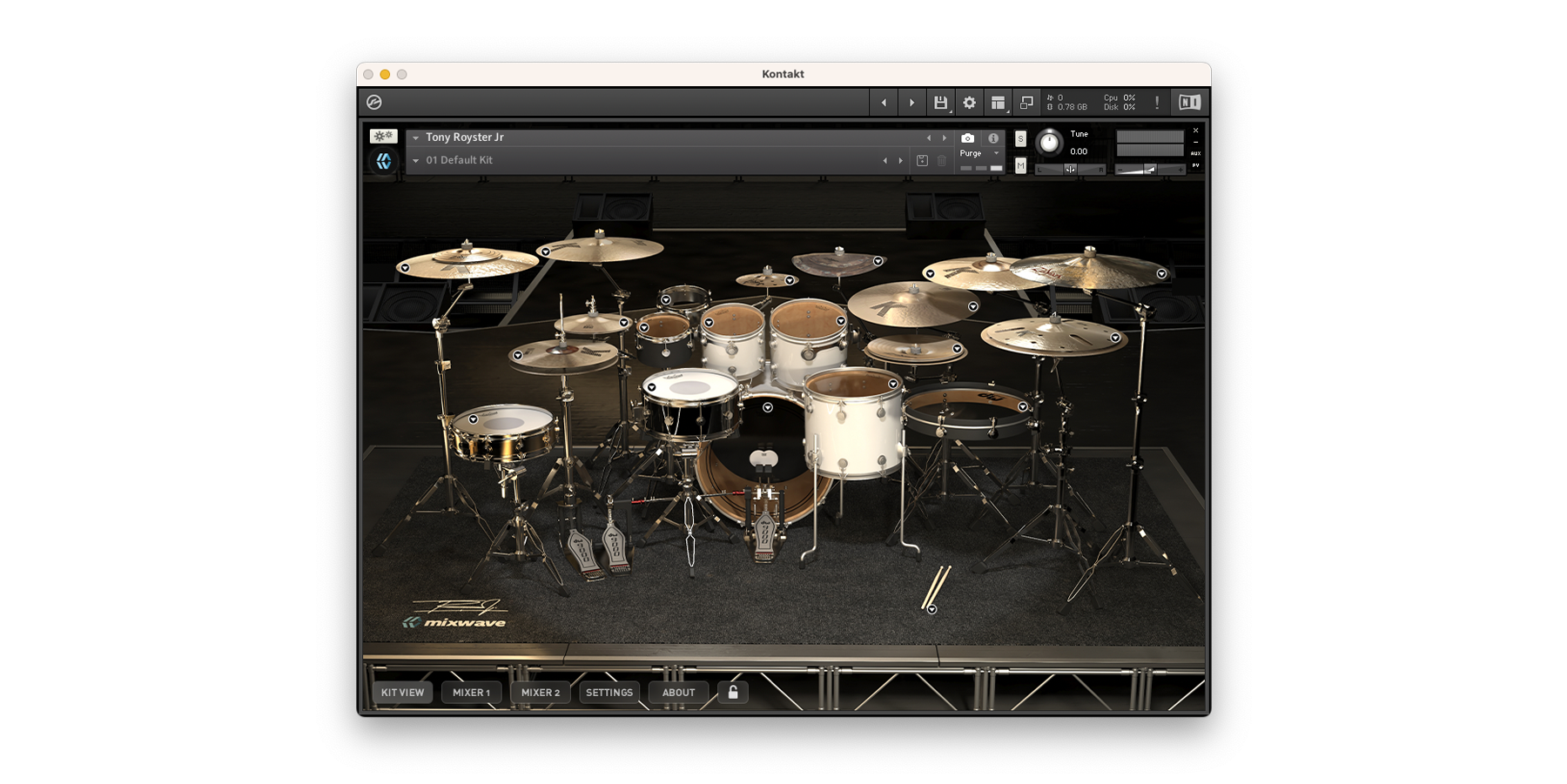Open the Settings page

click(609, 693)
